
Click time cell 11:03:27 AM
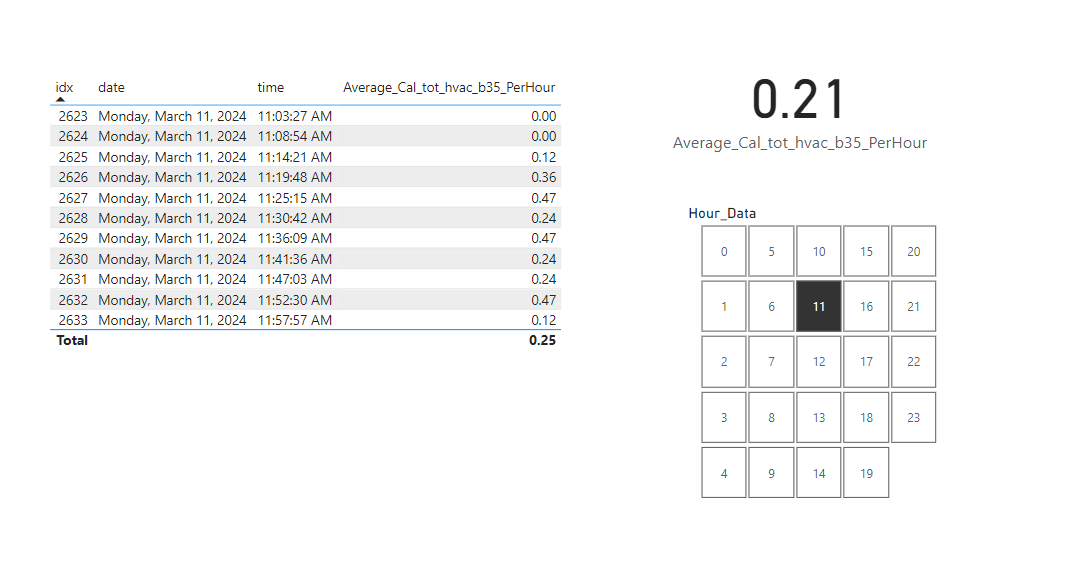pos(294,116)
